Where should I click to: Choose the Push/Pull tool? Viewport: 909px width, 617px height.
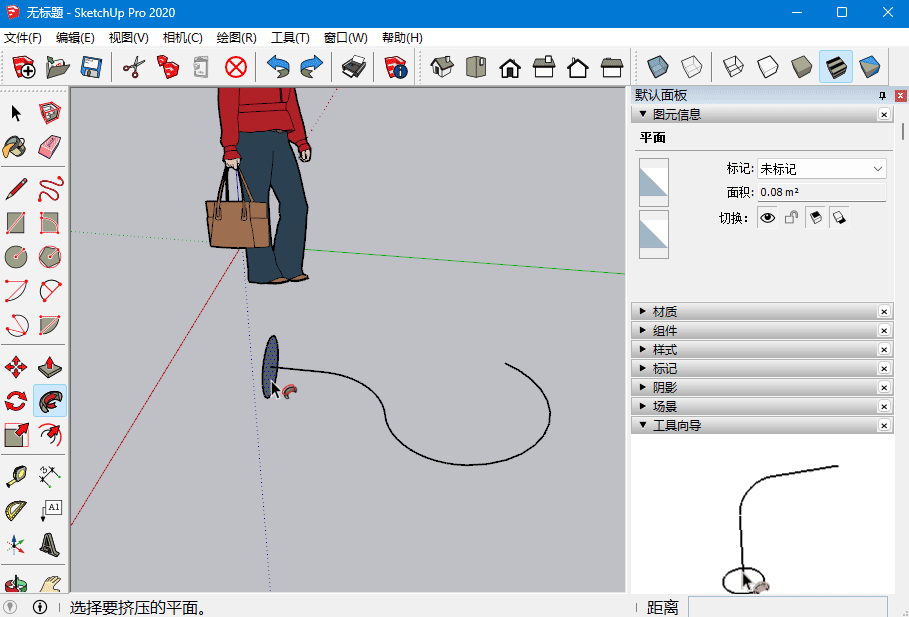(x=50, y=367)
